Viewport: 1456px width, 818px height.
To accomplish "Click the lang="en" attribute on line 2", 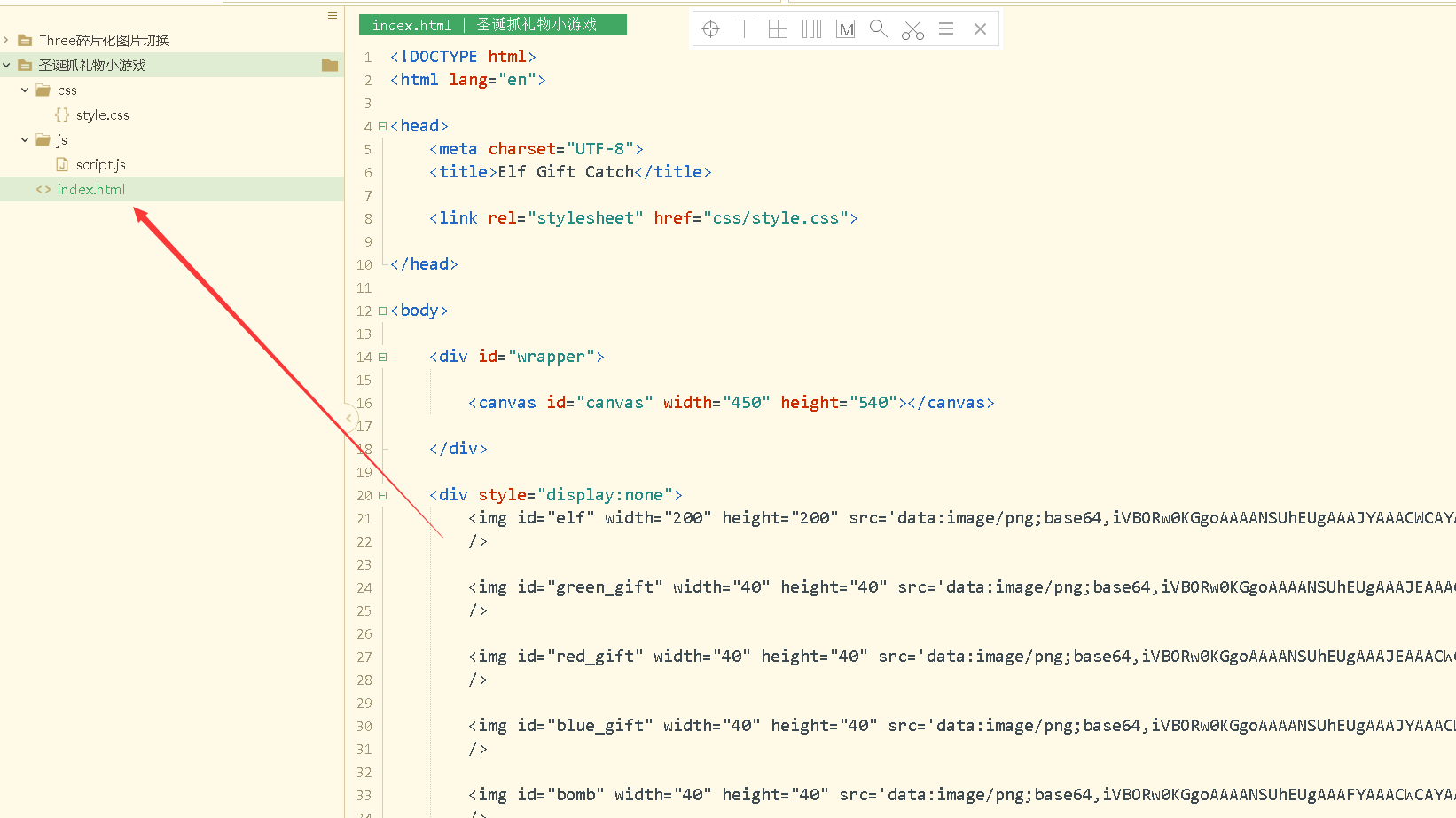I will (x=492, y=79).
